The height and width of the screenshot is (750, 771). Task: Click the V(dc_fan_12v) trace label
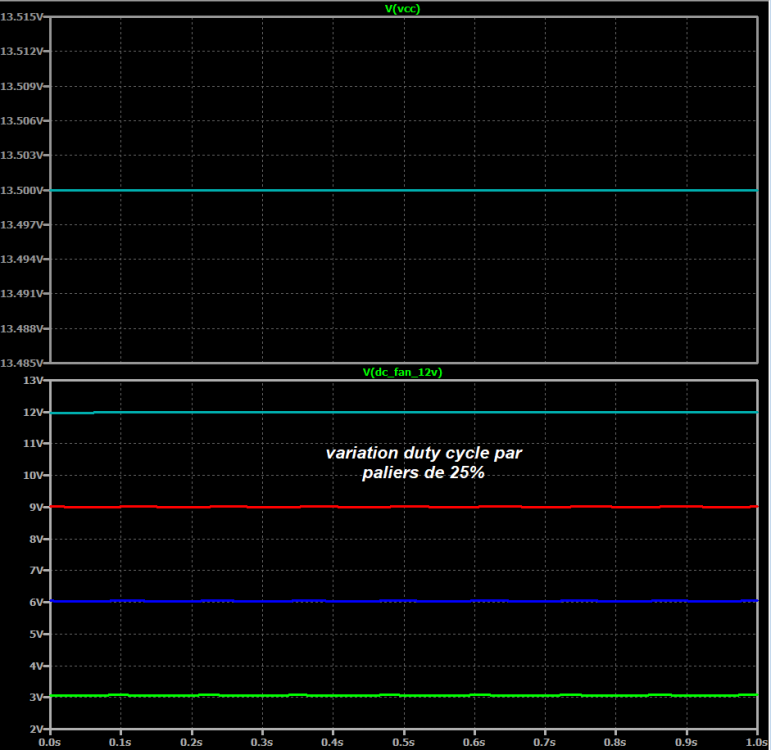[402, 372]
